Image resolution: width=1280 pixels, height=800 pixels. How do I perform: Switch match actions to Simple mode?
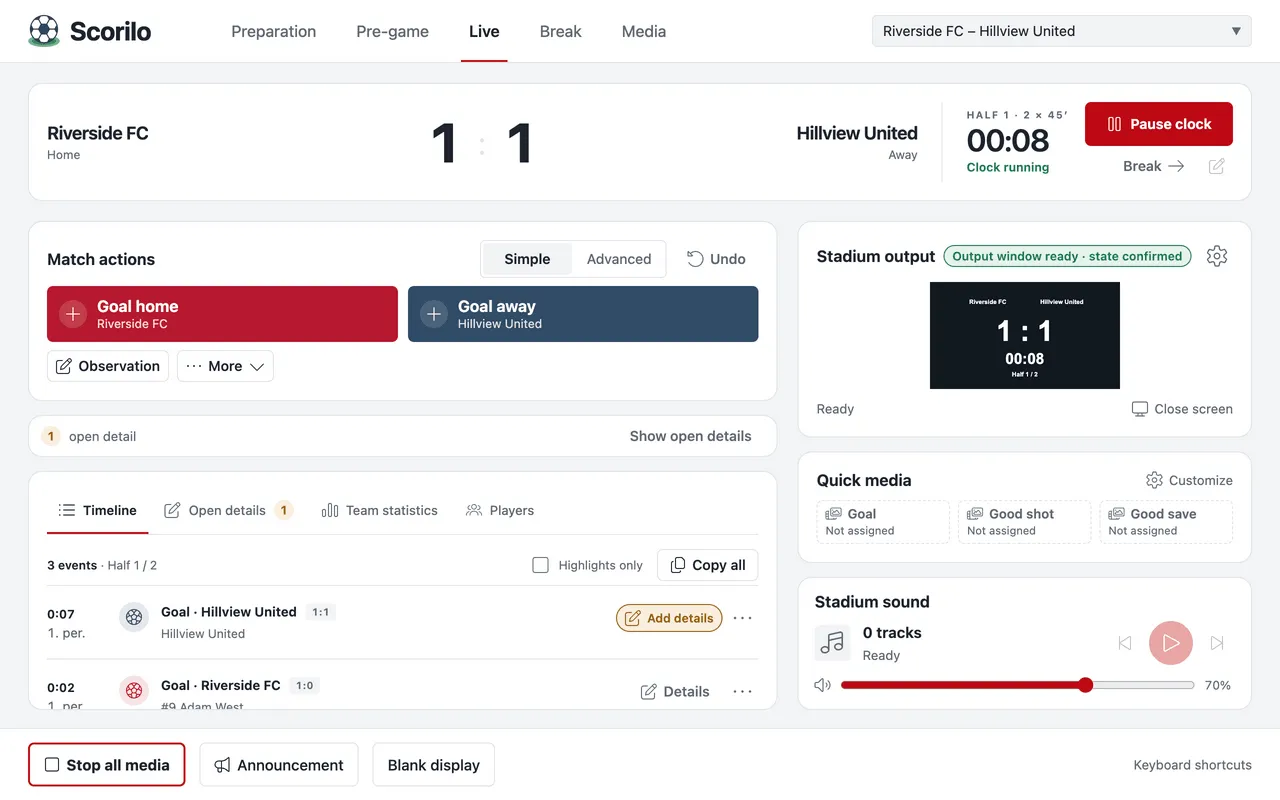pyautogui.click(x=527, y=259)
